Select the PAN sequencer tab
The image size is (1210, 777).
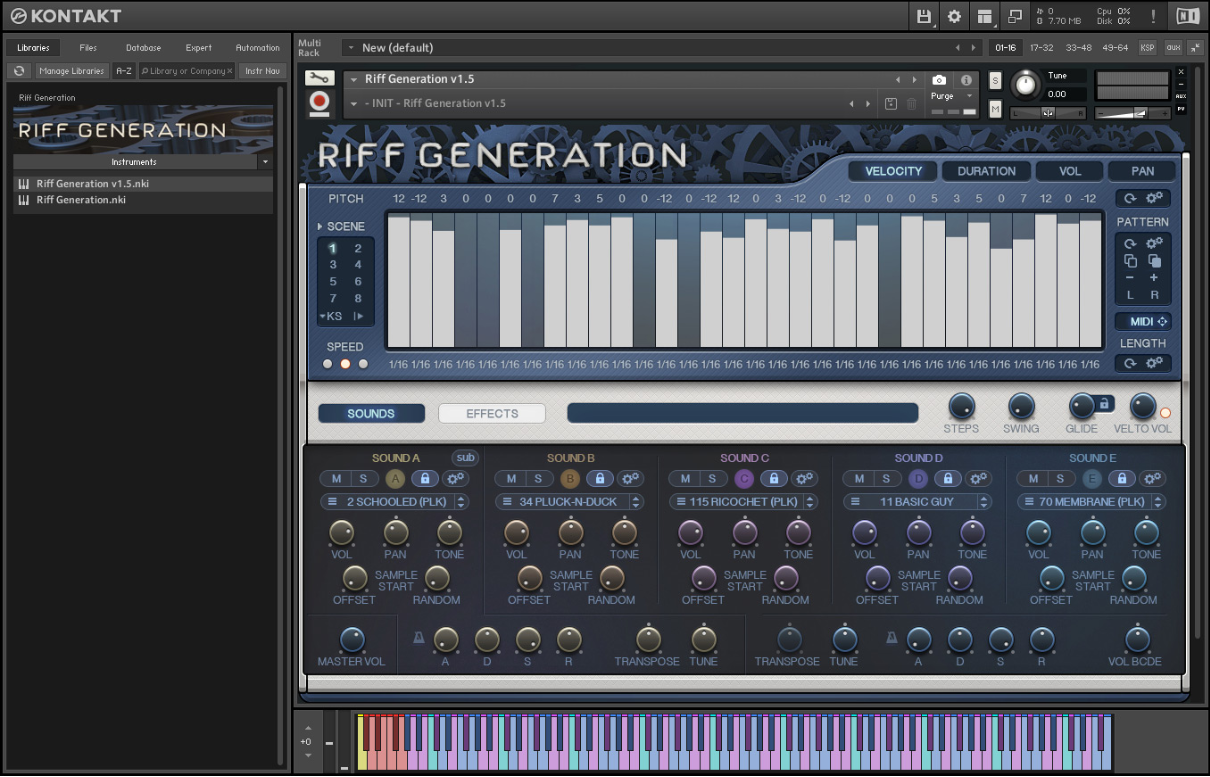(x=1142, y=171)
